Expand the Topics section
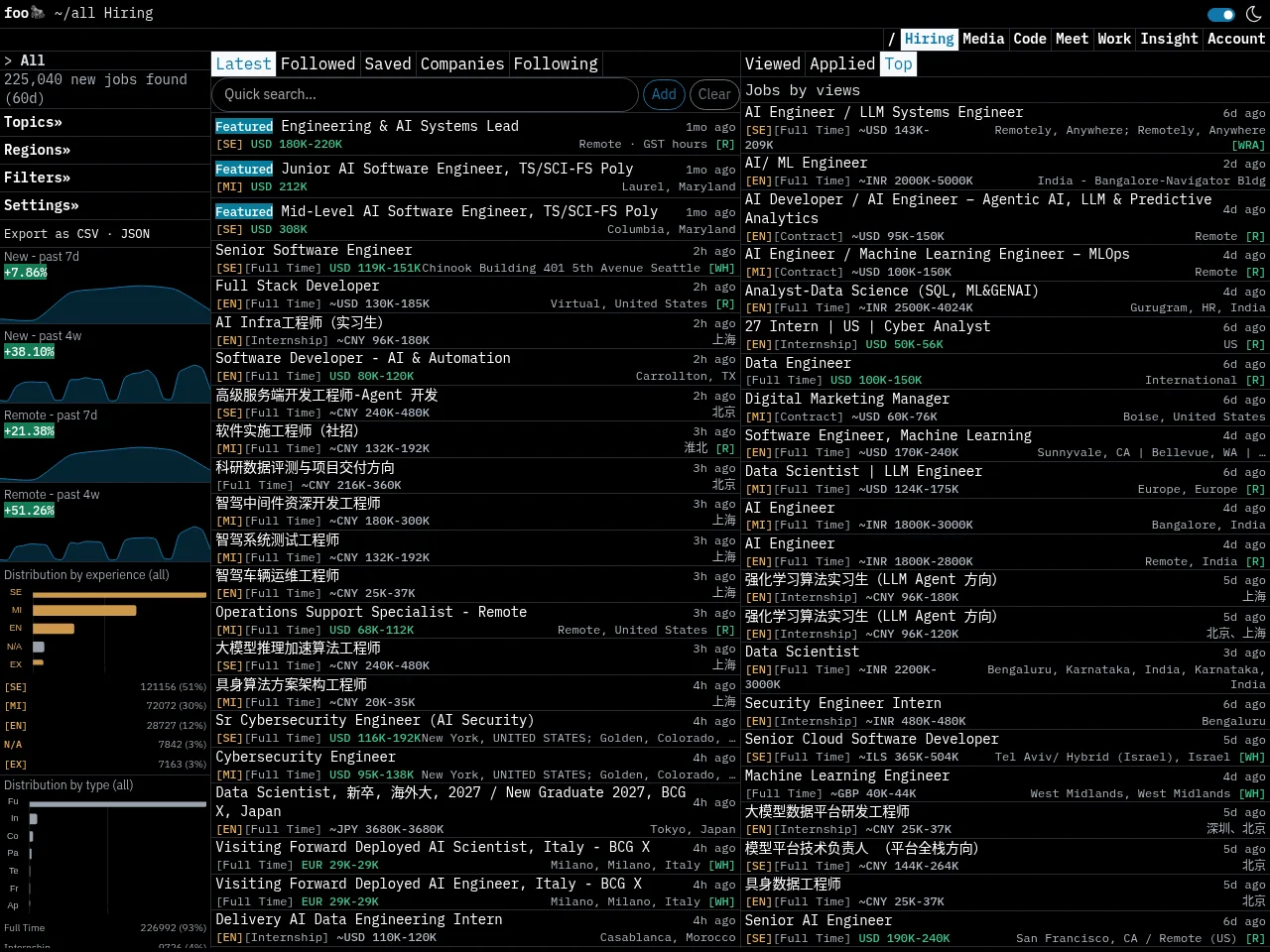This screenshot has width=1270, height=952. [33, 122]
